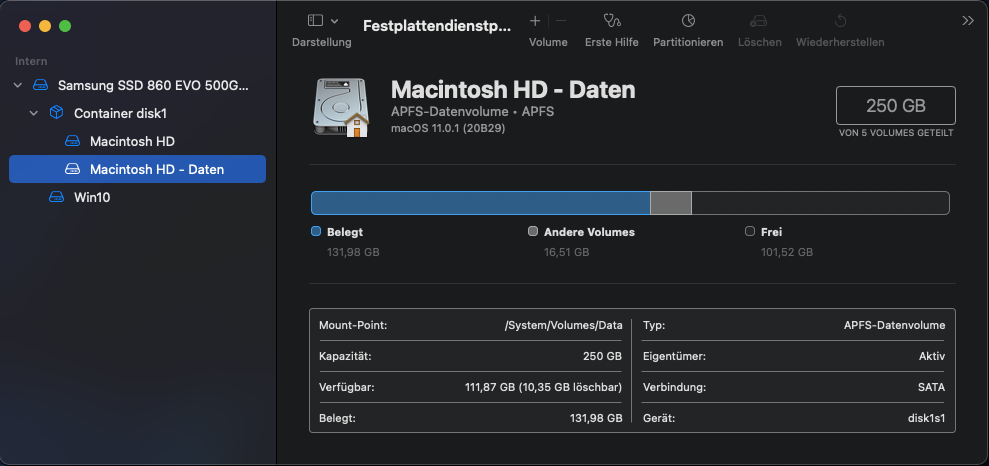Click the Macintosh HD - Daten title
Image resolution: width=989 pixels, height=466 pixels.
tap(513, 90)
